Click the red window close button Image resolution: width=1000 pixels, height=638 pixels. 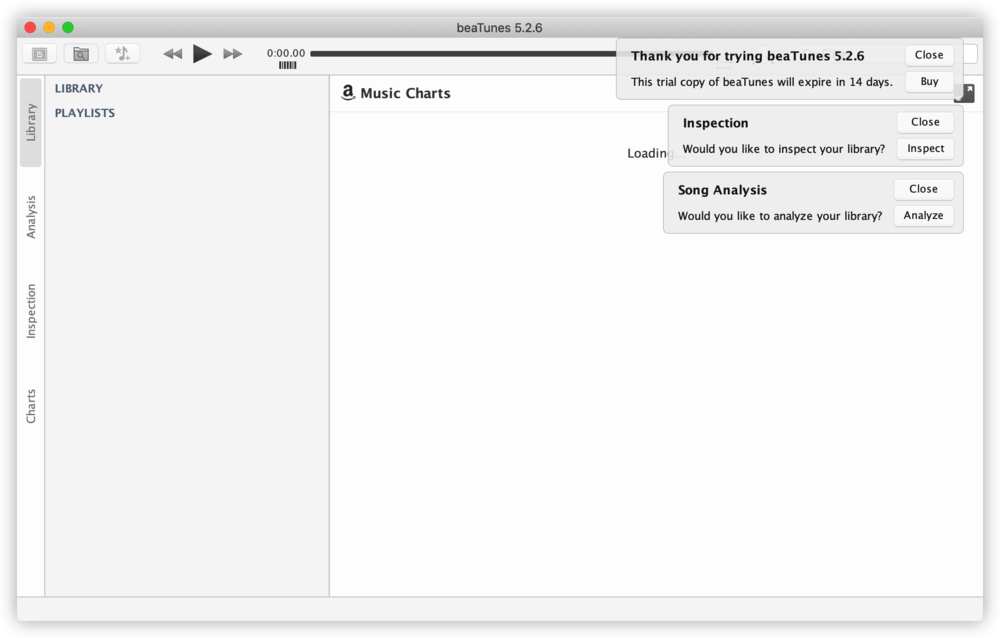30,27
